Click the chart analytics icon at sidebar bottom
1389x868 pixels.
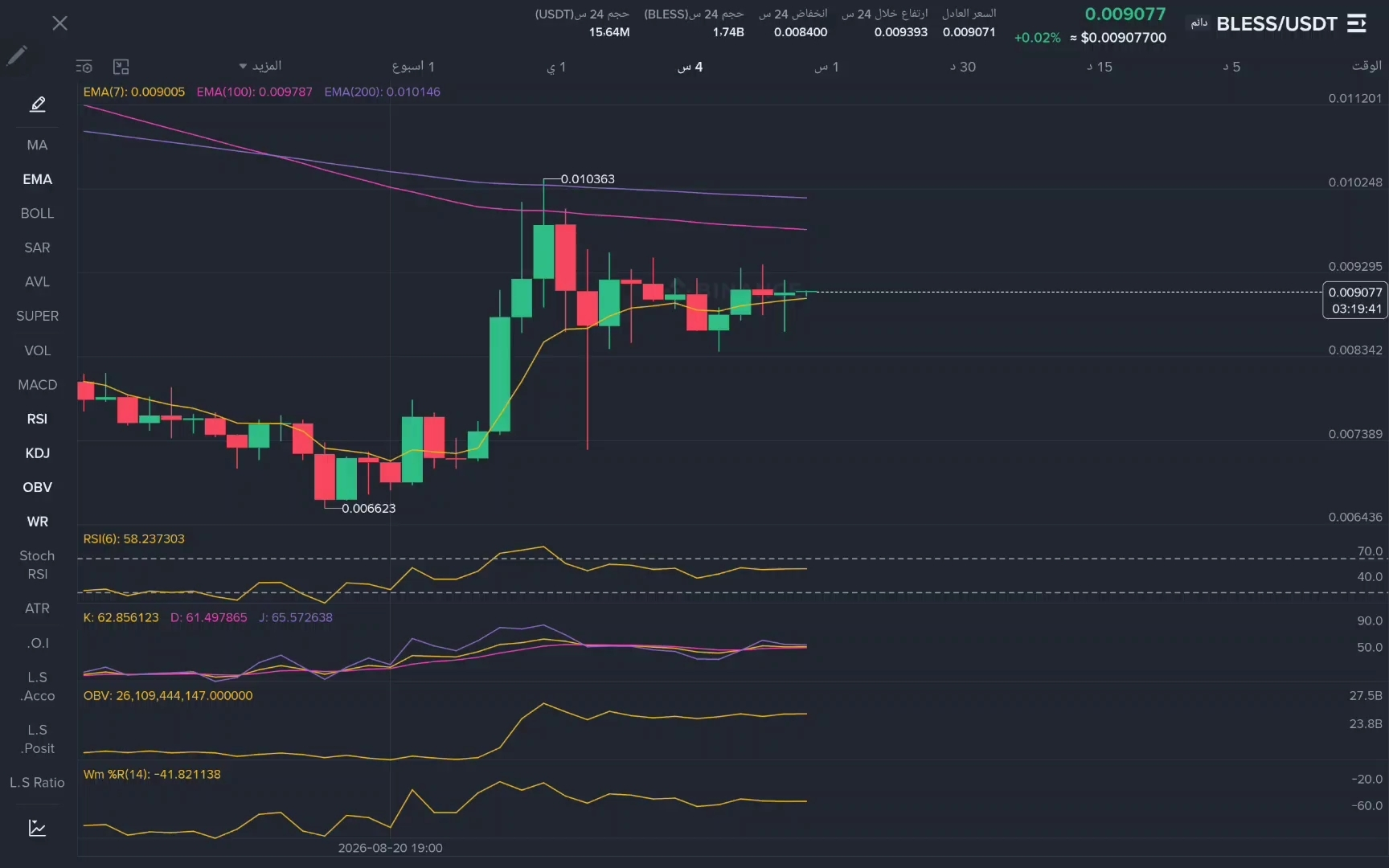click(37, 828)
